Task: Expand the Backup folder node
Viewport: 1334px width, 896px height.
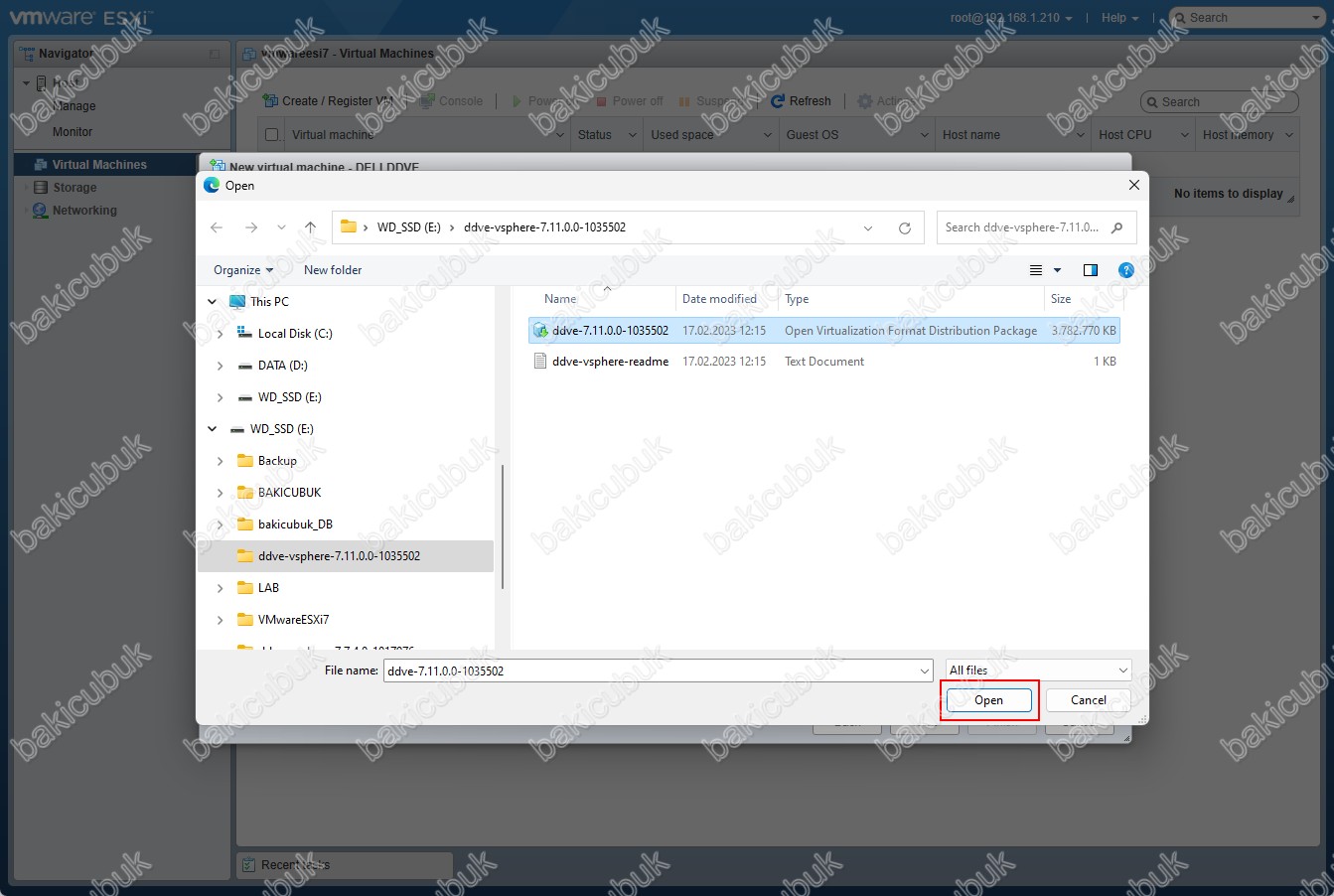Action: coord(220,461)
